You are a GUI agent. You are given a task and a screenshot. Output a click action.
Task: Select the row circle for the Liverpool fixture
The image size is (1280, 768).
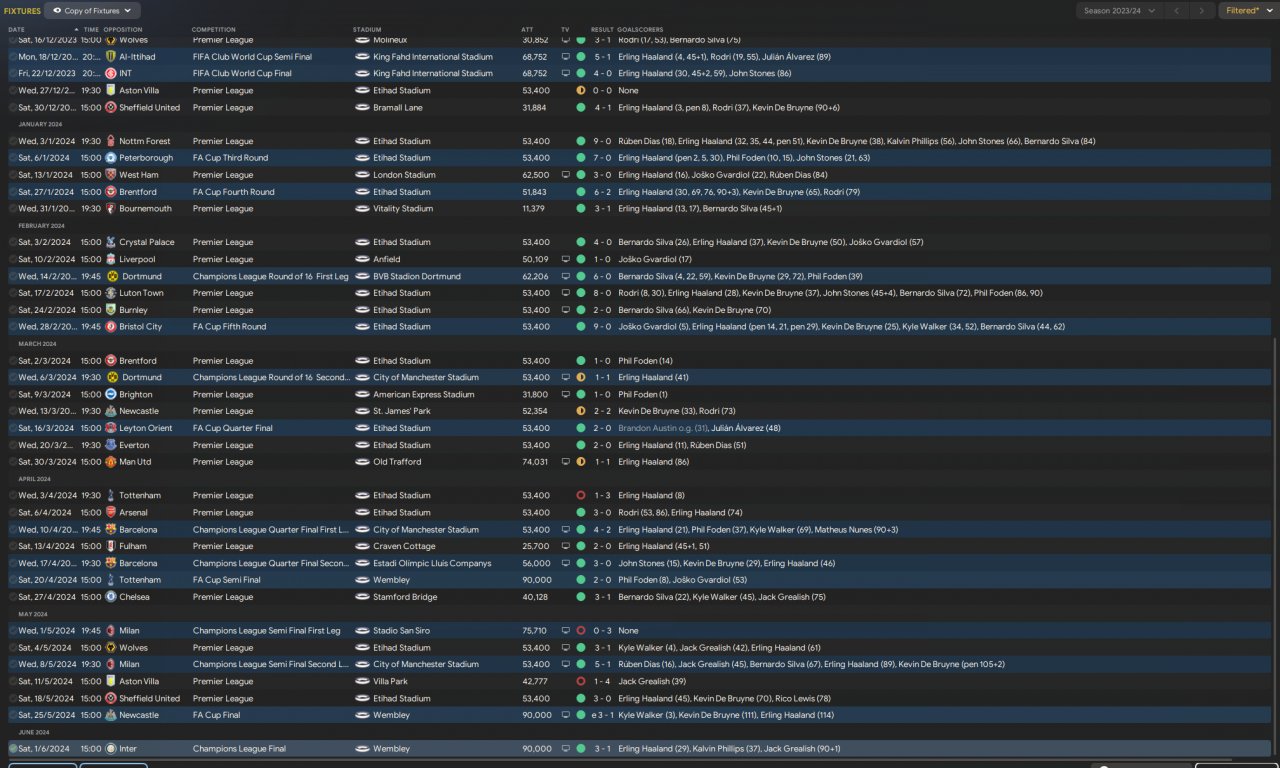tap(13, 259)
